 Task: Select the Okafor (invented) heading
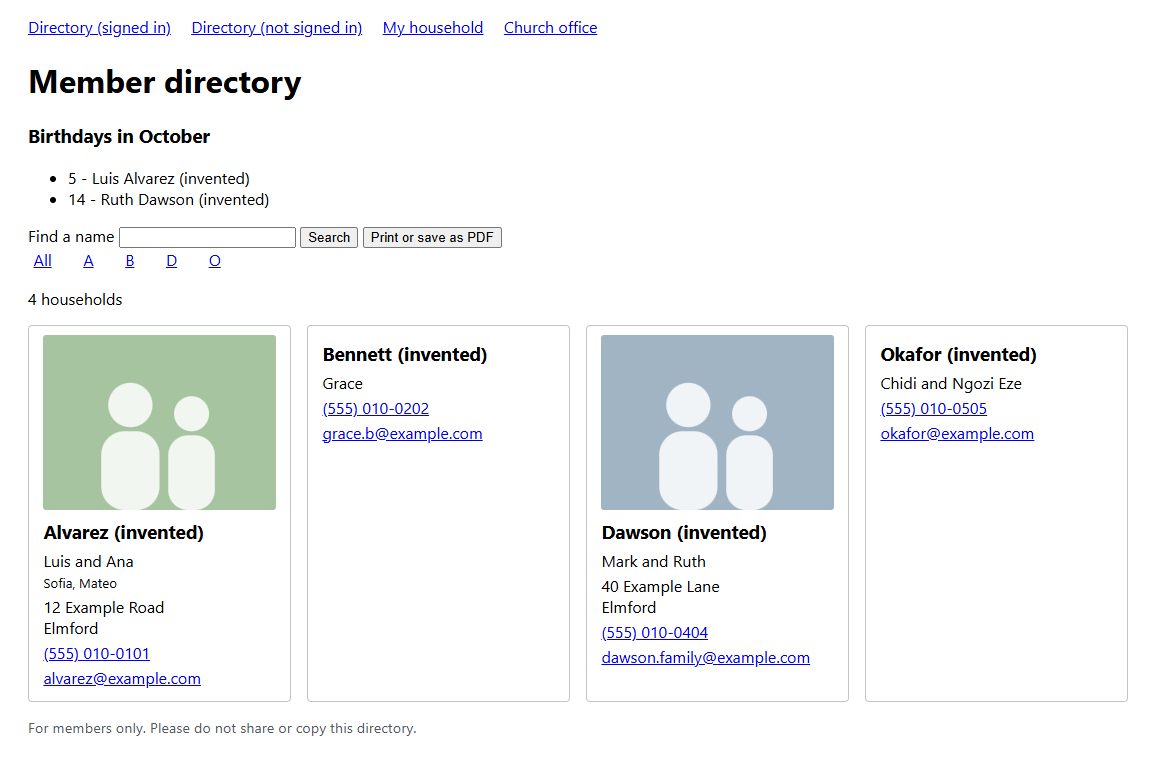(958, 355)
